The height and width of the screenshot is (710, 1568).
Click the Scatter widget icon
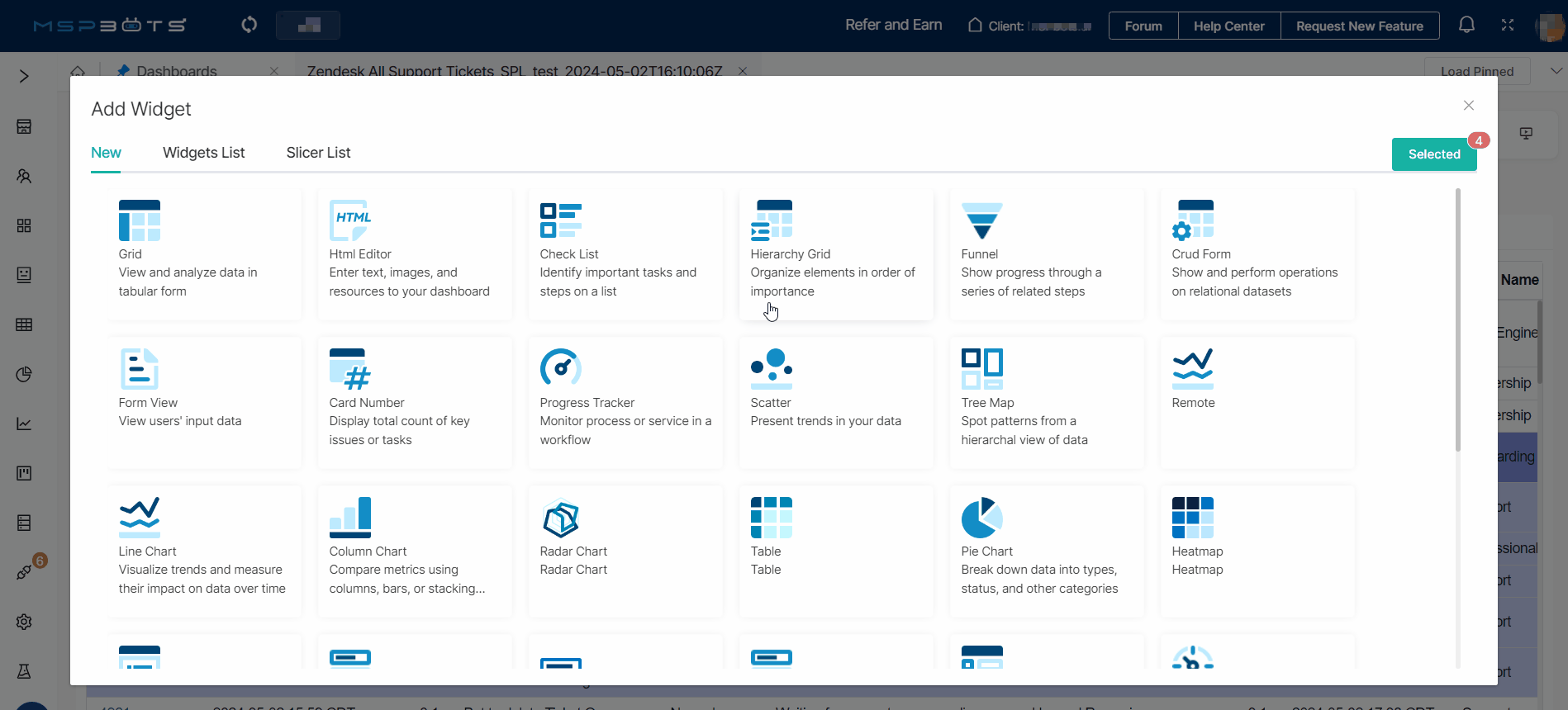(771, 368)
